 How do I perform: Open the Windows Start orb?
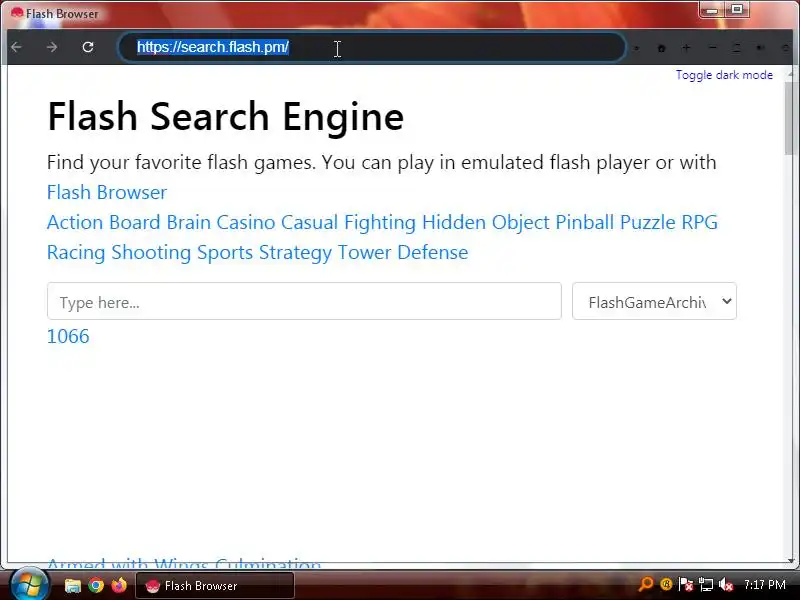tap(29, 584)
